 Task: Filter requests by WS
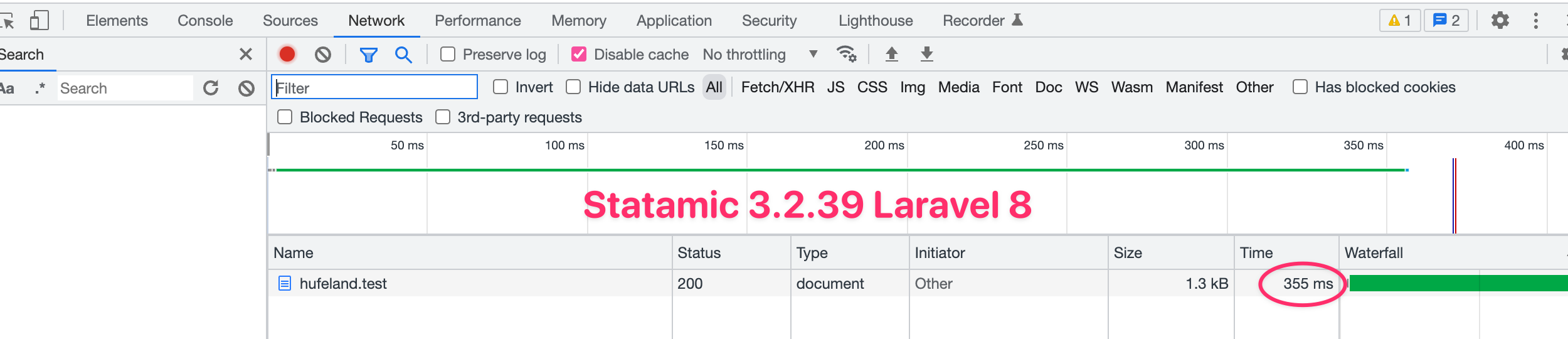point(1086,87)
